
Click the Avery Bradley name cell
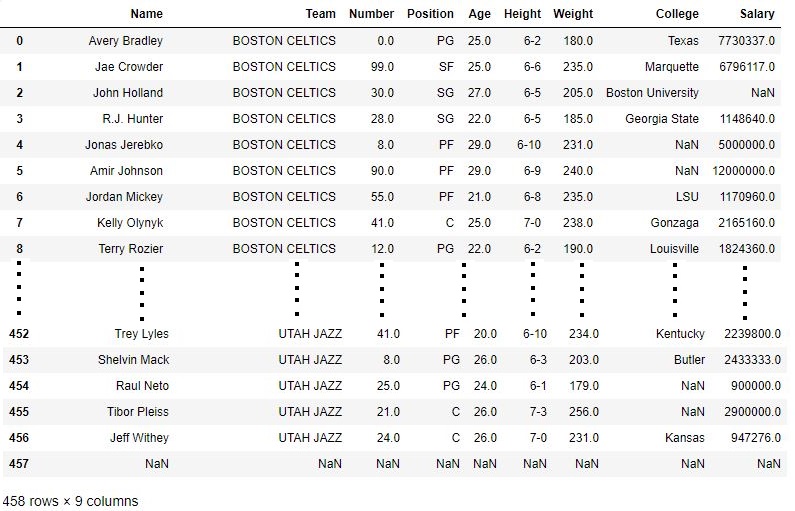tap(125, 41)
